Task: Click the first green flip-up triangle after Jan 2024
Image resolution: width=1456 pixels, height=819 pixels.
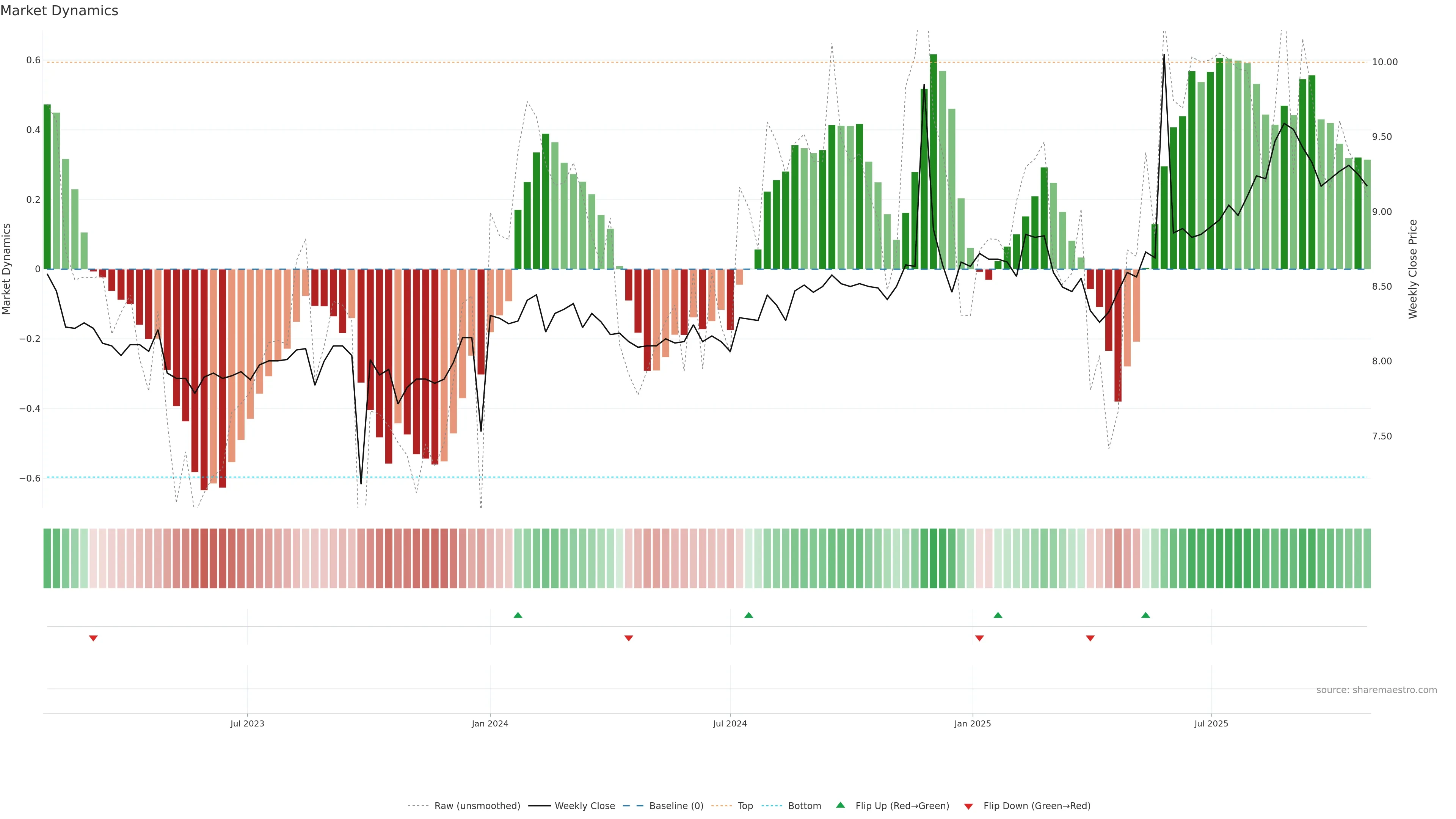Action: 518,615
